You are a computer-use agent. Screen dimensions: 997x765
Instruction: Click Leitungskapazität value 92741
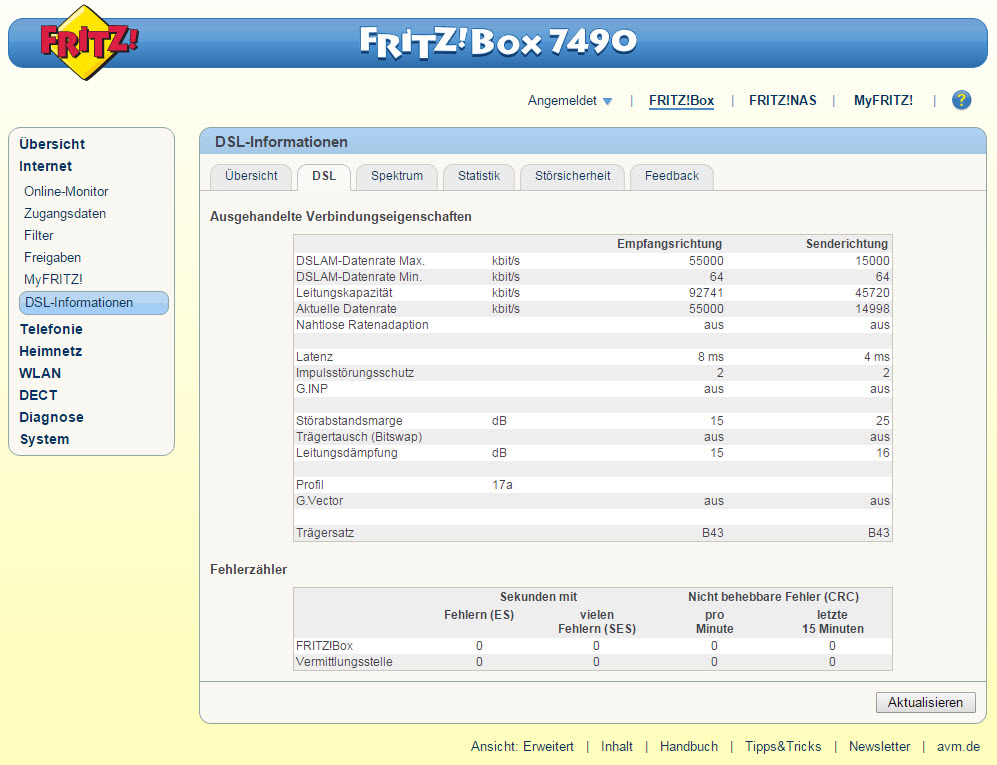point(706,293)
